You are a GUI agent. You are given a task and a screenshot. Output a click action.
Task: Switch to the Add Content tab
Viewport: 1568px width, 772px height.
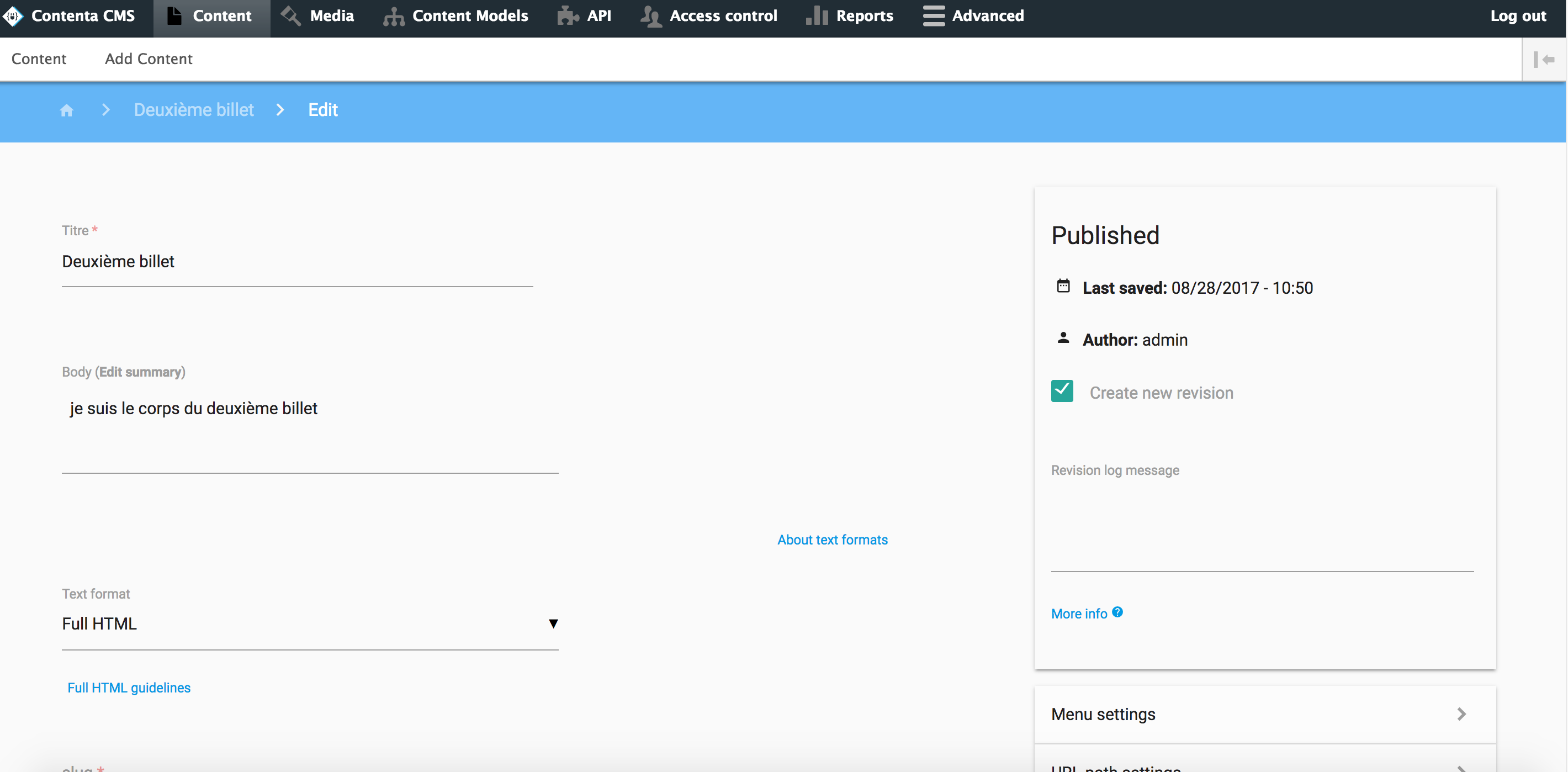[x=148, y=59]
